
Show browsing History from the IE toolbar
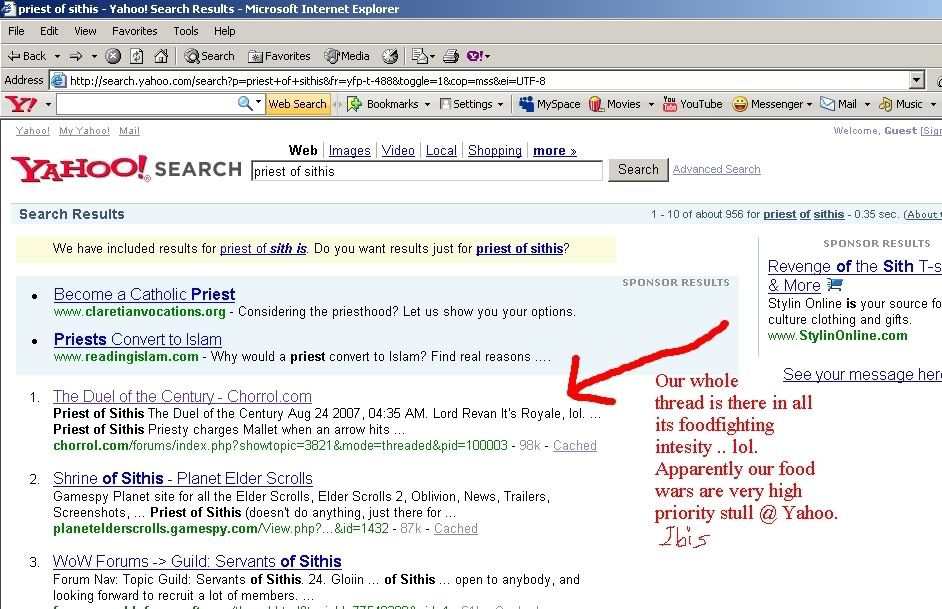[x=390, y=56]
